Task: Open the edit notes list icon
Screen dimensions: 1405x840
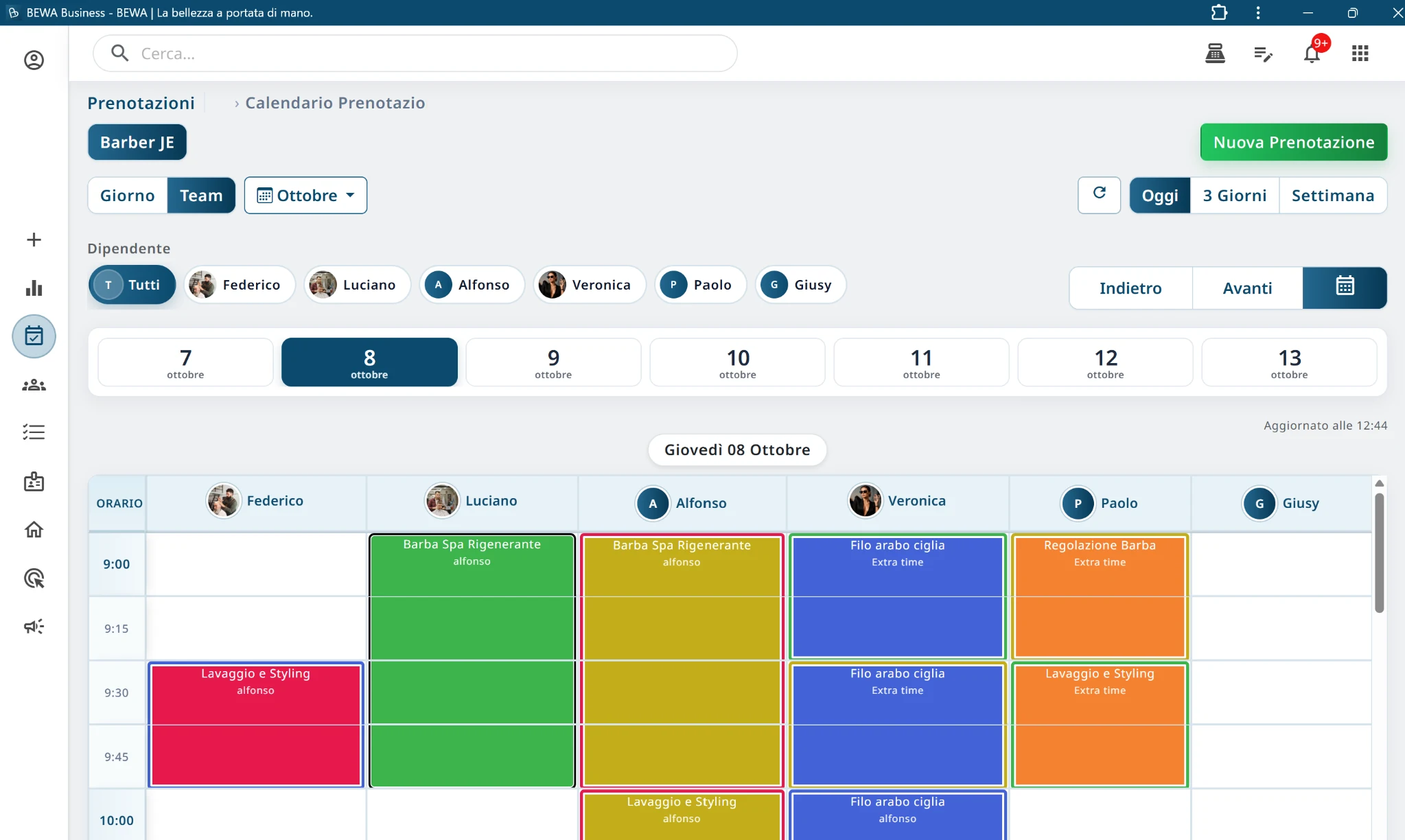Action: tap(1263, 54)
